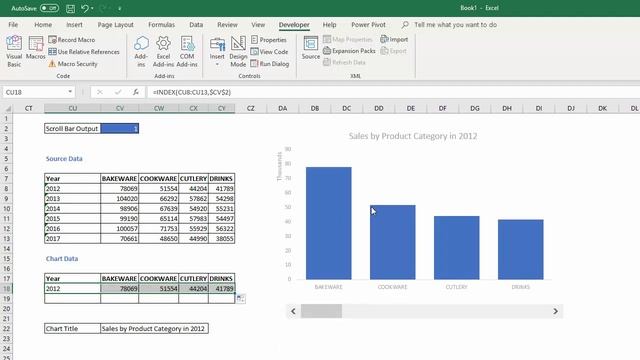Click View Code in Controls group

269,52
